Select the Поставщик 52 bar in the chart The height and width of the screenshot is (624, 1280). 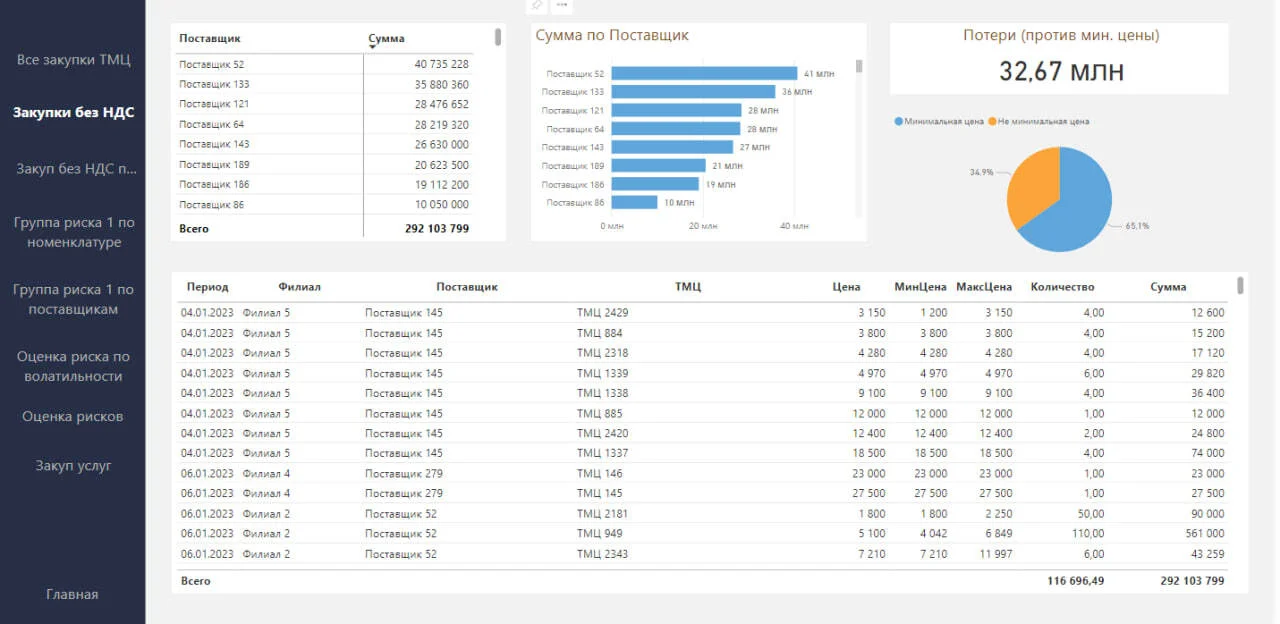point(704,73)
